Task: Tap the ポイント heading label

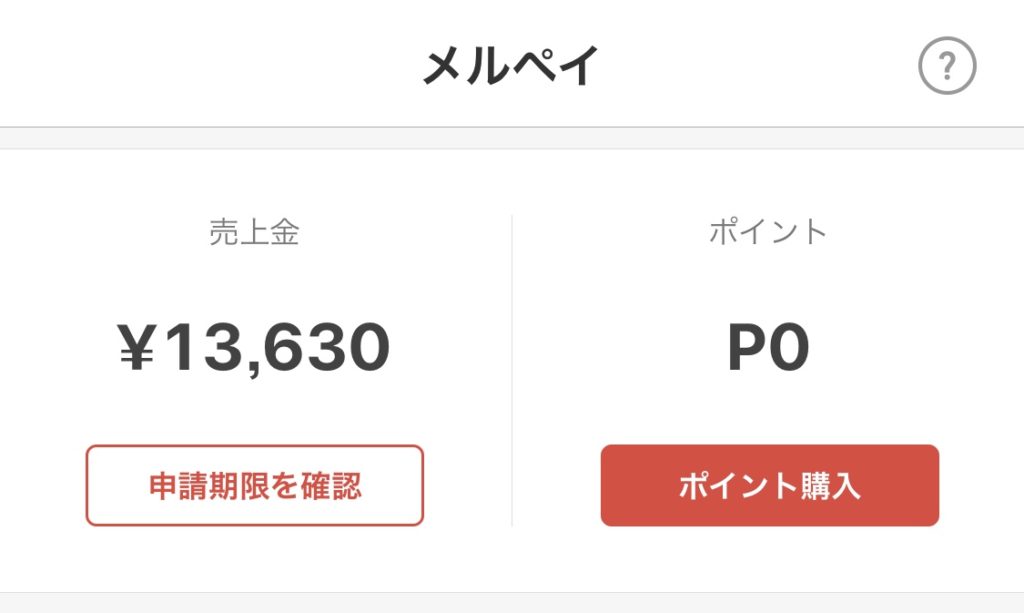Action: pyautogui.click(x=768, y=232)
